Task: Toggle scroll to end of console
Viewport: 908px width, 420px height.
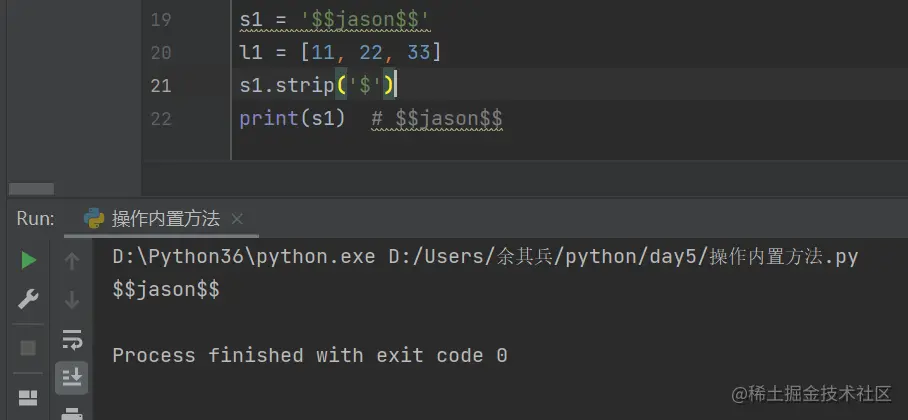Action: [72, 378]
